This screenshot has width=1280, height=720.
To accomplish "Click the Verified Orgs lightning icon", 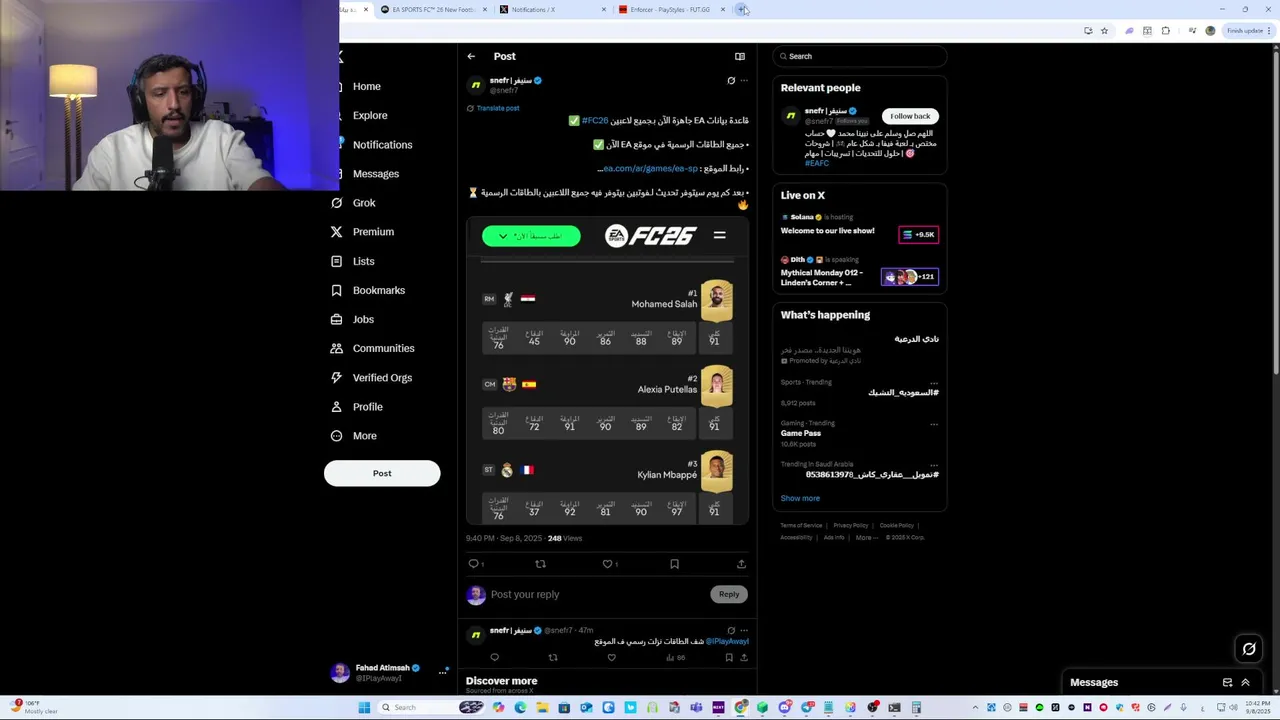I will click(337, 377).
